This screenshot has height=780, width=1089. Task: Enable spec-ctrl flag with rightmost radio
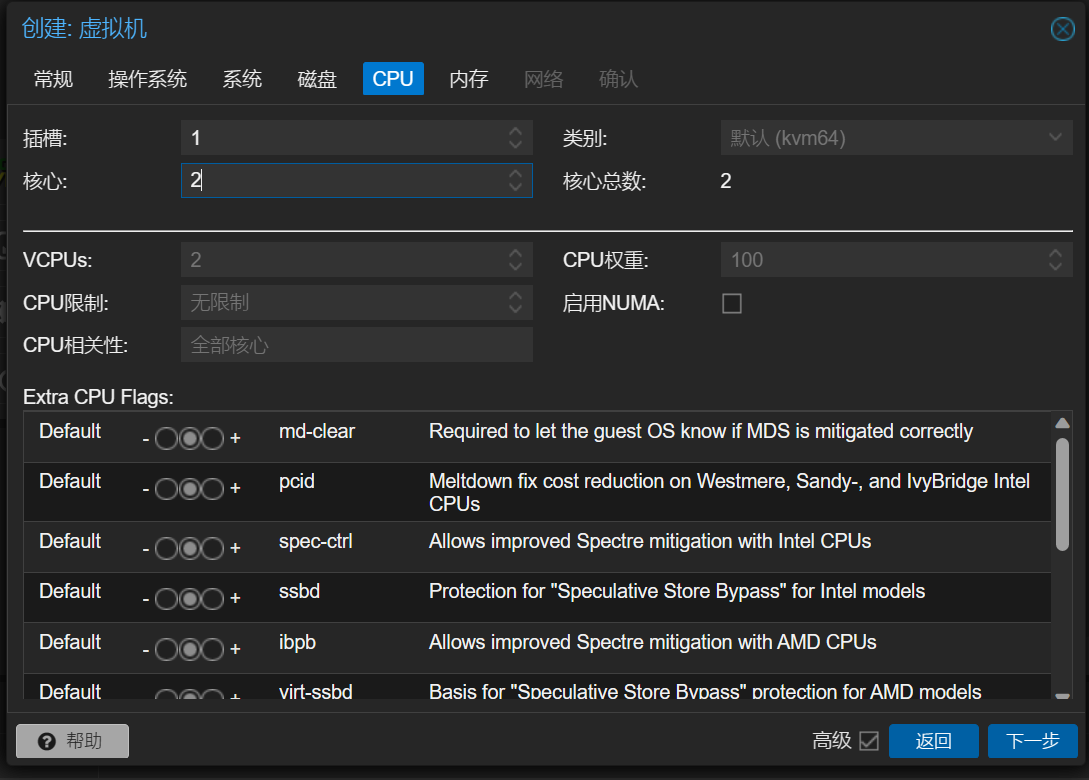(x=212, y=548)
